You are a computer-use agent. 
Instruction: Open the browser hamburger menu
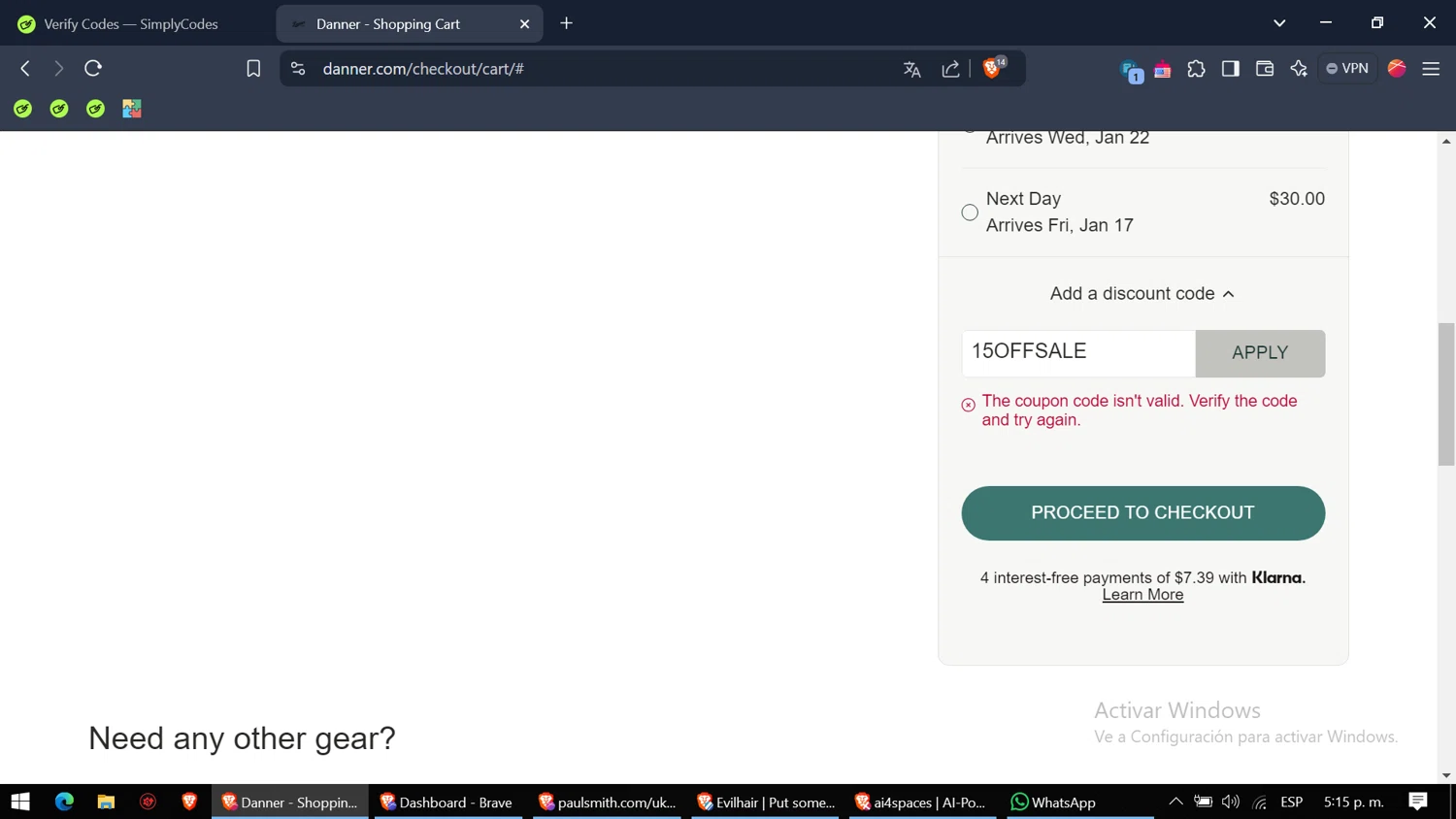tap(1431, 69)
